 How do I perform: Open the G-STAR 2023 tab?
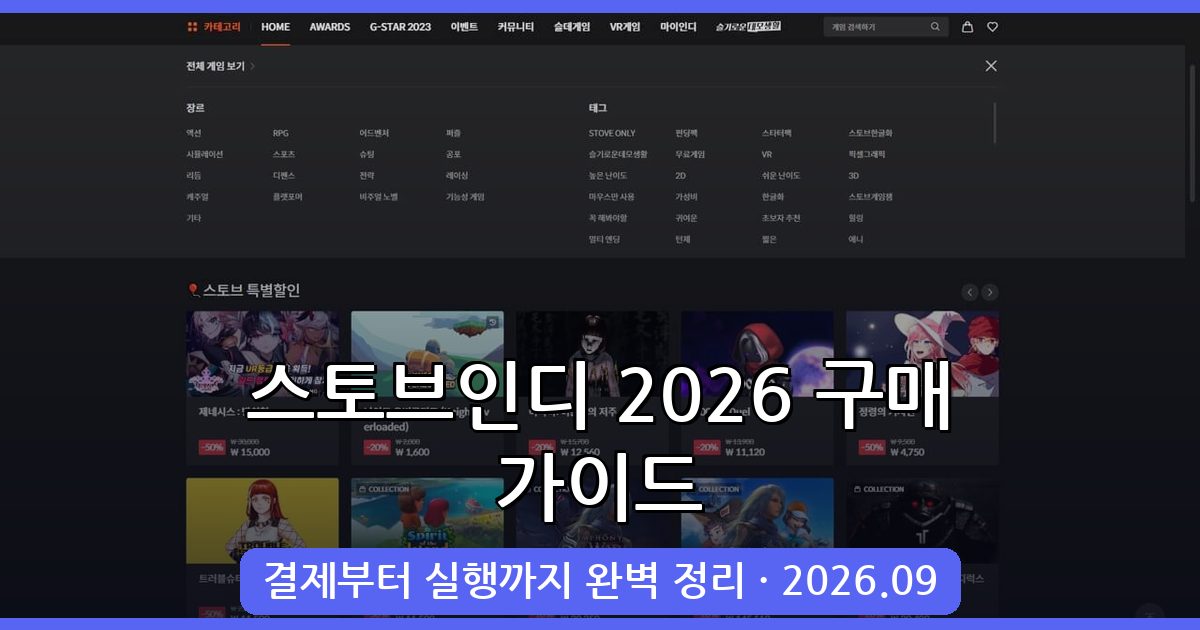(400, 27)
